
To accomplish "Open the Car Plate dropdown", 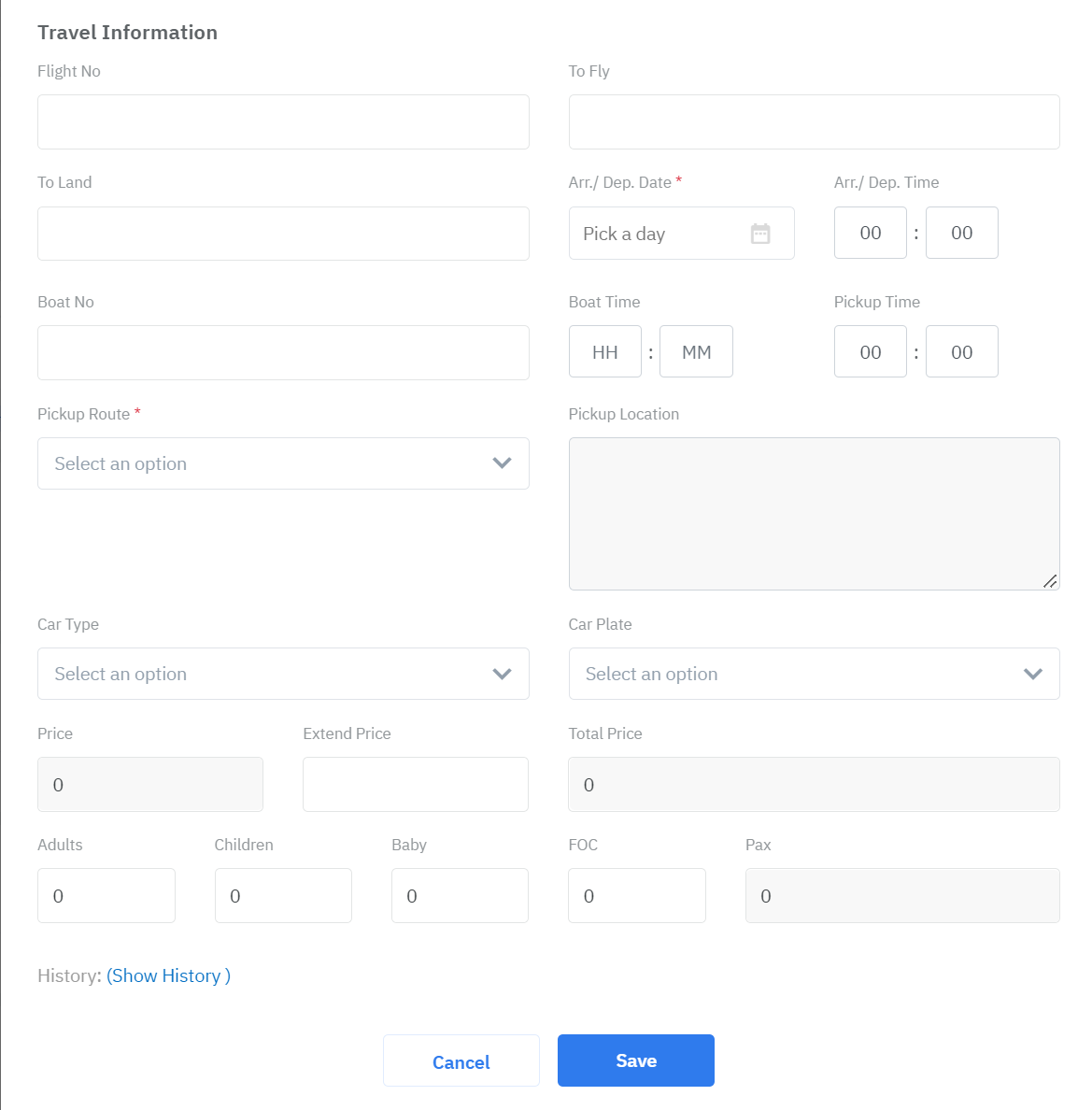I will point(814,674).
